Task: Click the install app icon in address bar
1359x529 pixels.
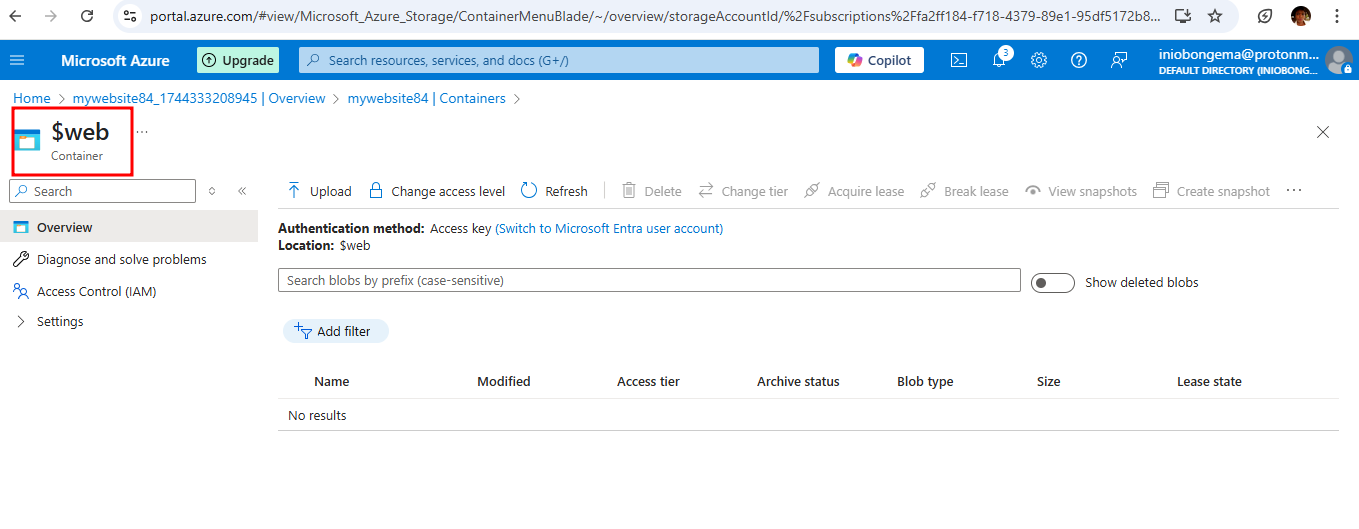Action: point(1182,16)
